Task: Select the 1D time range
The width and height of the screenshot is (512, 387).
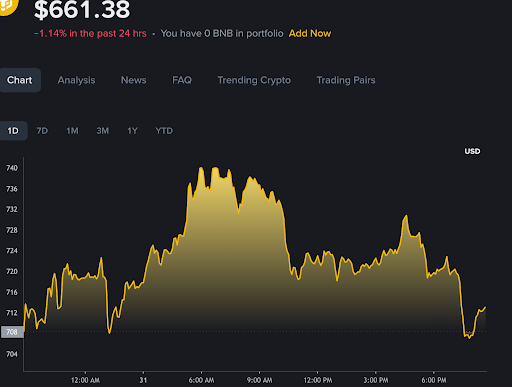Action: [13, 131]
